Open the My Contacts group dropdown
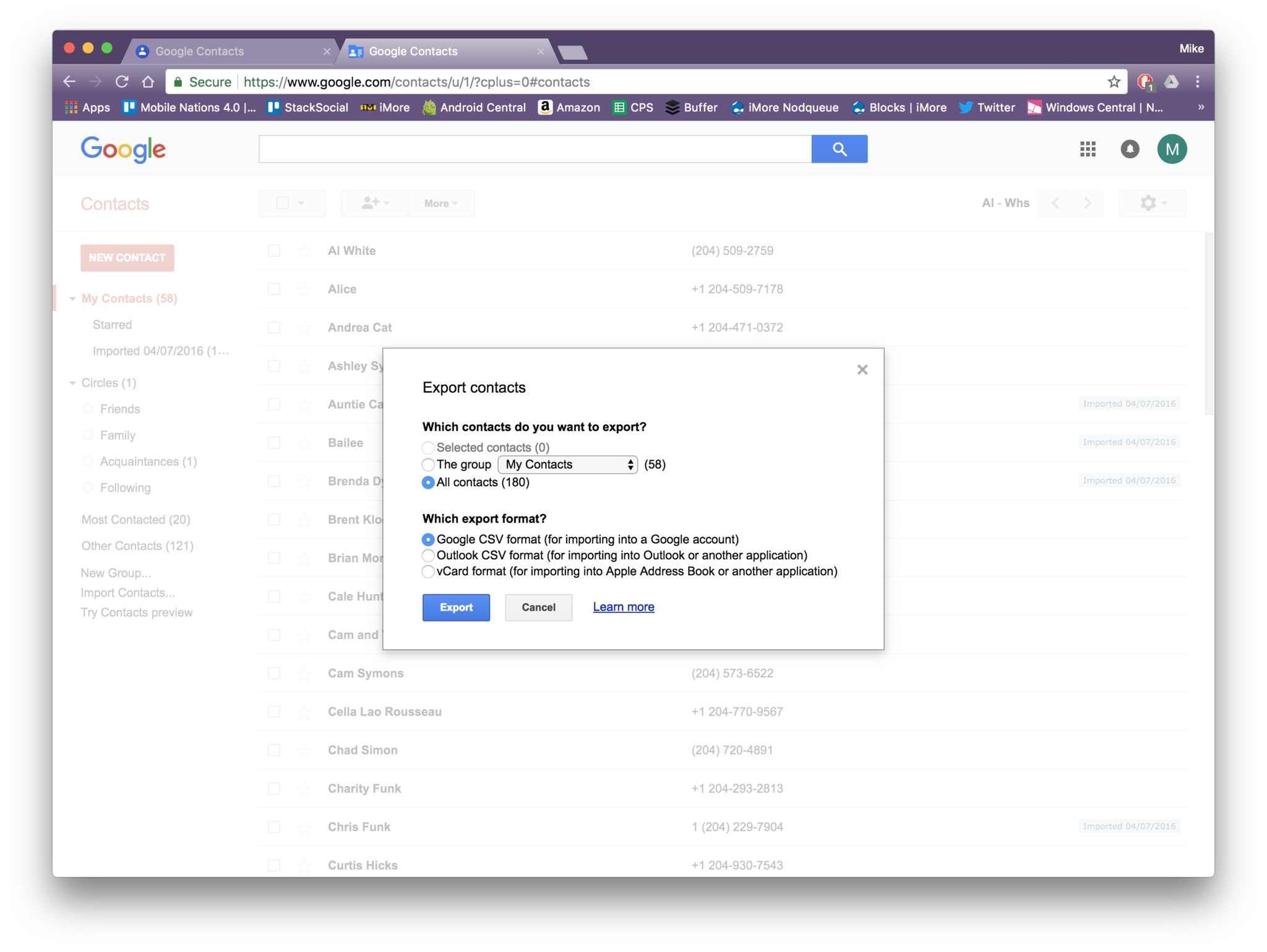 pyautogui.click(x=567, y=465)
